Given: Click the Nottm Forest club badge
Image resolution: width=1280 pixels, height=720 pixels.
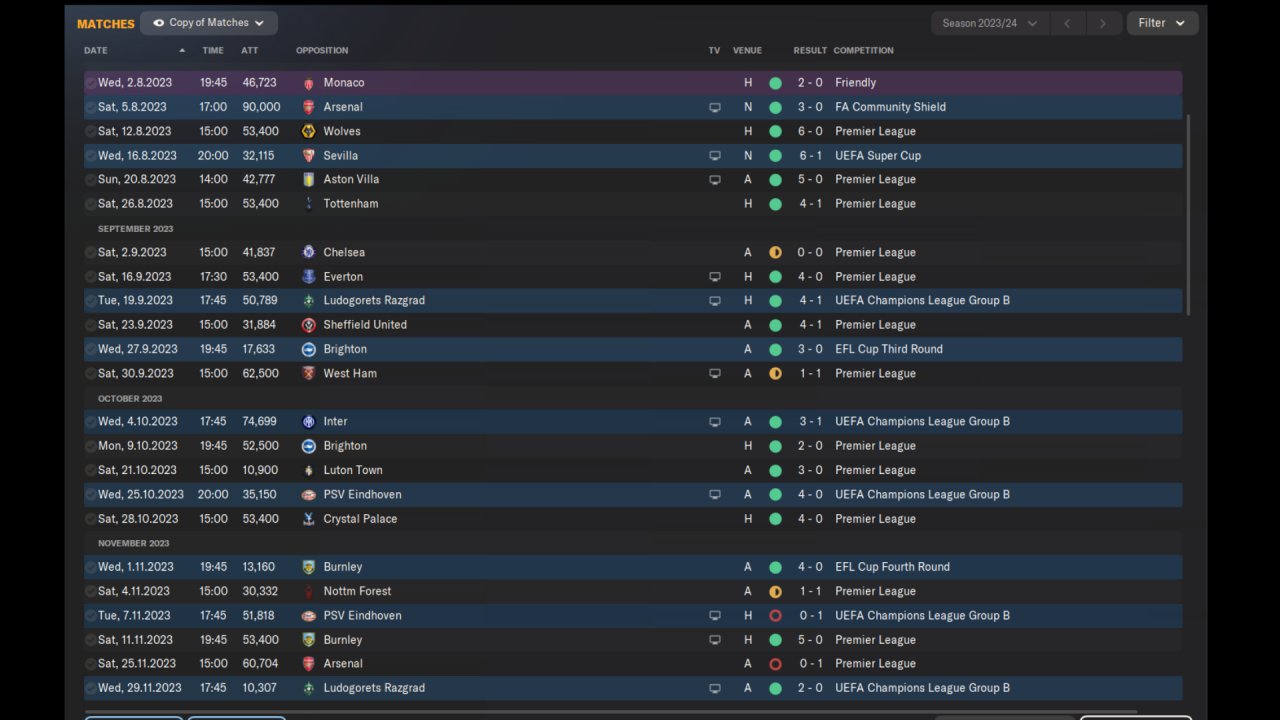Looking at the screenshot, I should (x=308, y=591).
